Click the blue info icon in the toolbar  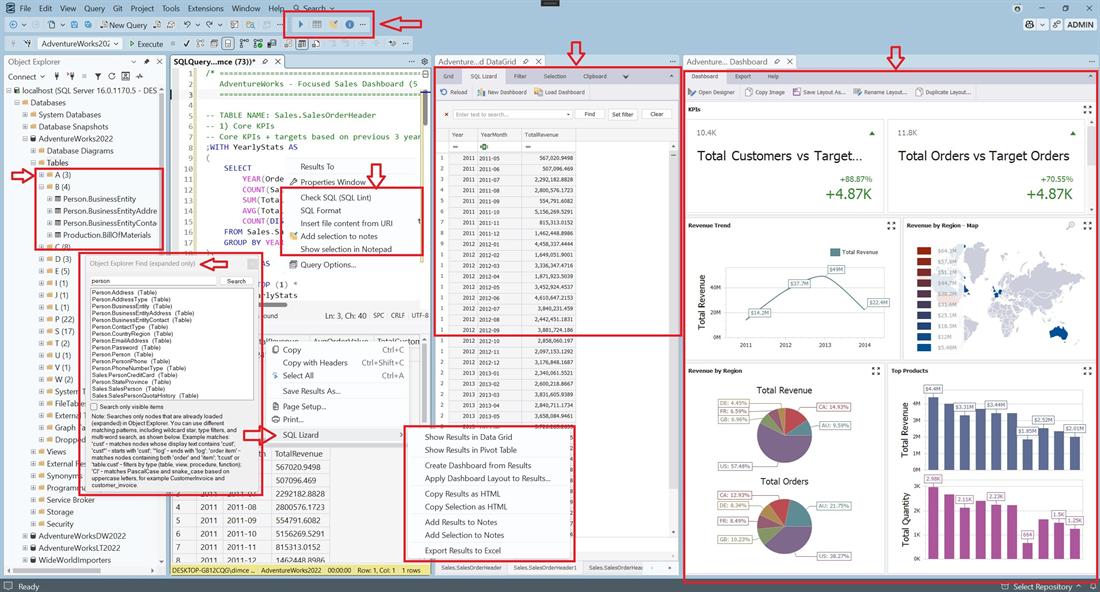(349, 25)
